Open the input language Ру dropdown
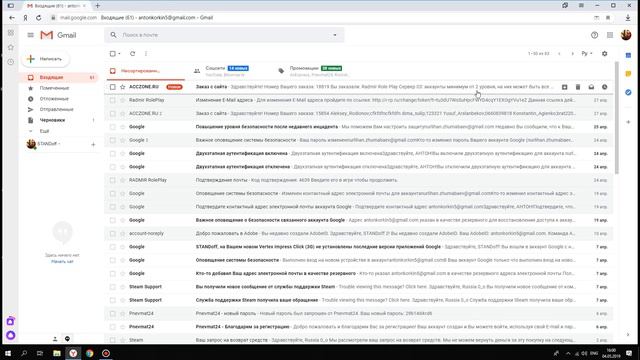Screen dimensions: 640x360 (x=587, y=53)
